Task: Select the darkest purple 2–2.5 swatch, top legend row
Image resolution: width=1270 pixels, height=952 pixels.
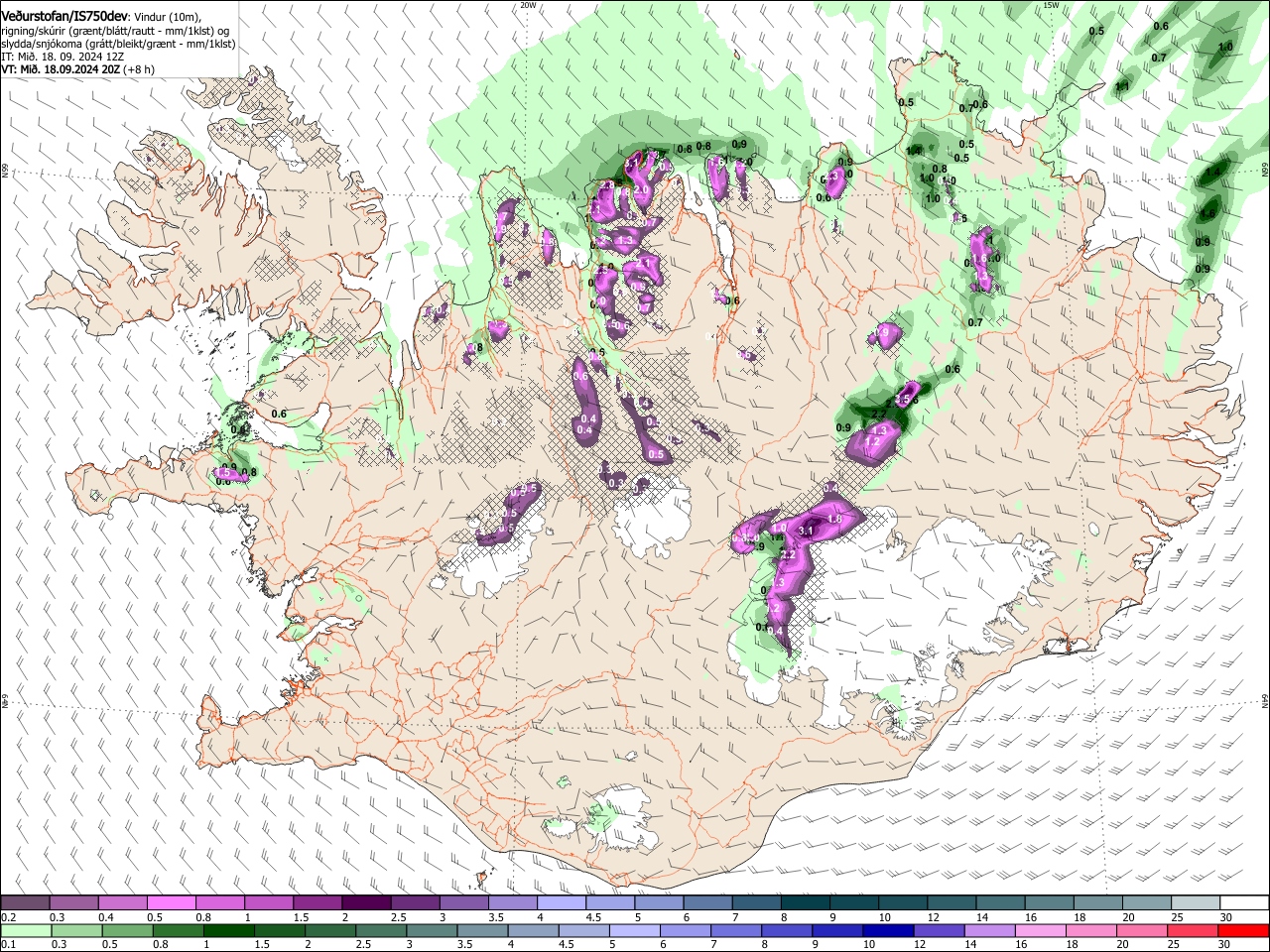Action: point(365,902)
